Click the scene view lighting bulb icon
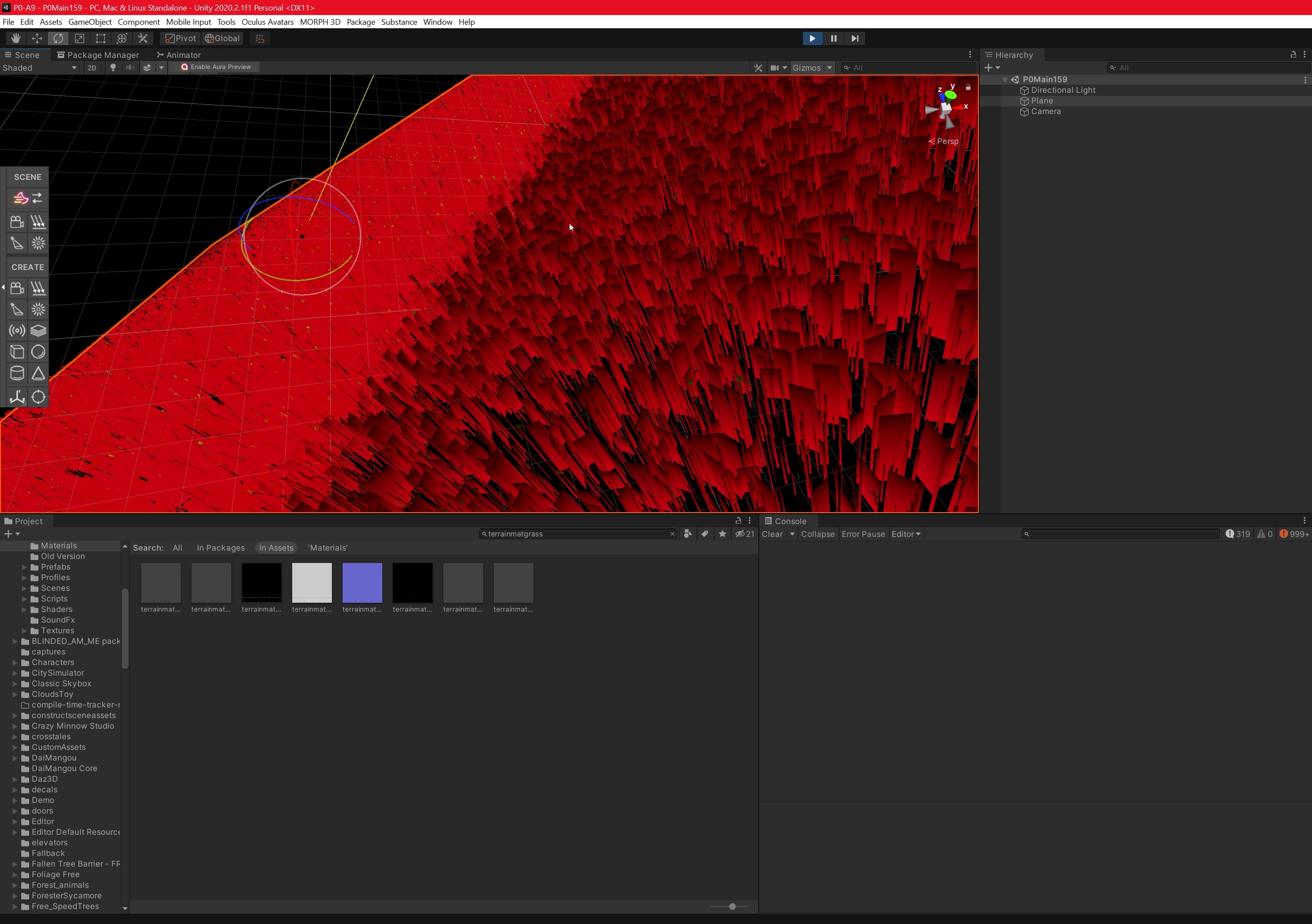 [113, 68]
